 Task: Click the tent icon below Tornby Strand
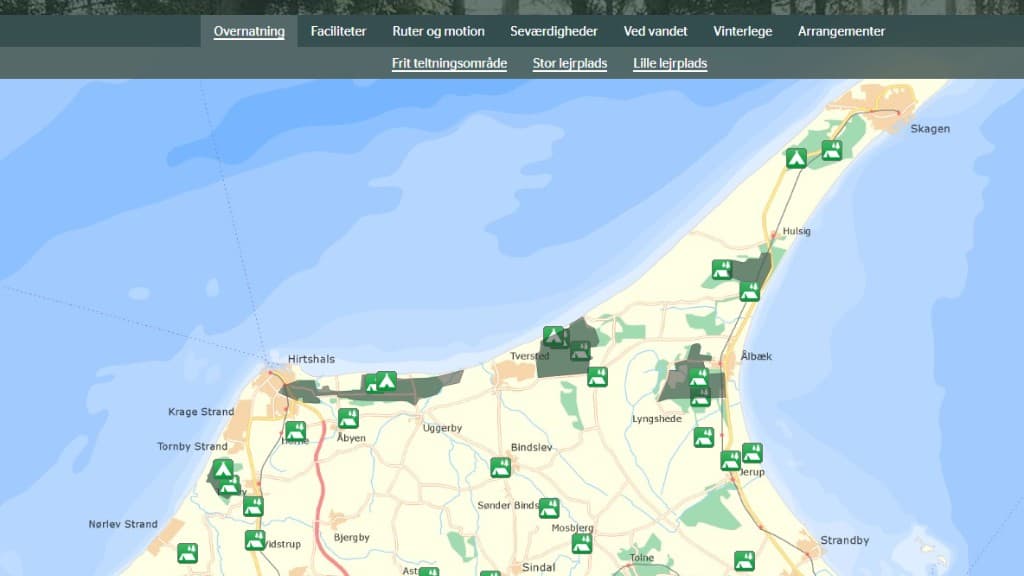pos(222,469)
